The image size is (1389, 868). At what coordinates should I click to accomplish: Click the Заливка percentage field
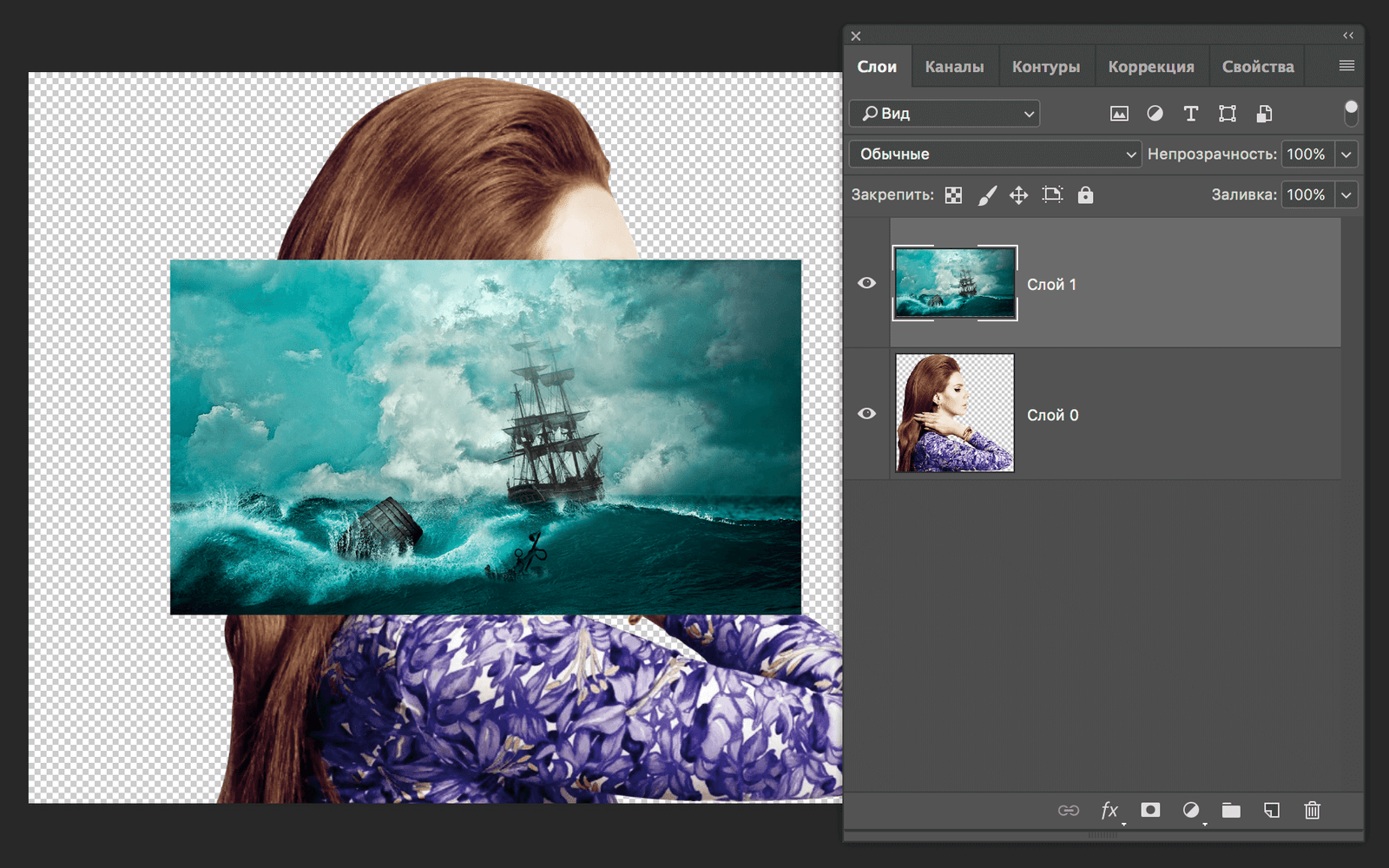tap(1307, 195)
